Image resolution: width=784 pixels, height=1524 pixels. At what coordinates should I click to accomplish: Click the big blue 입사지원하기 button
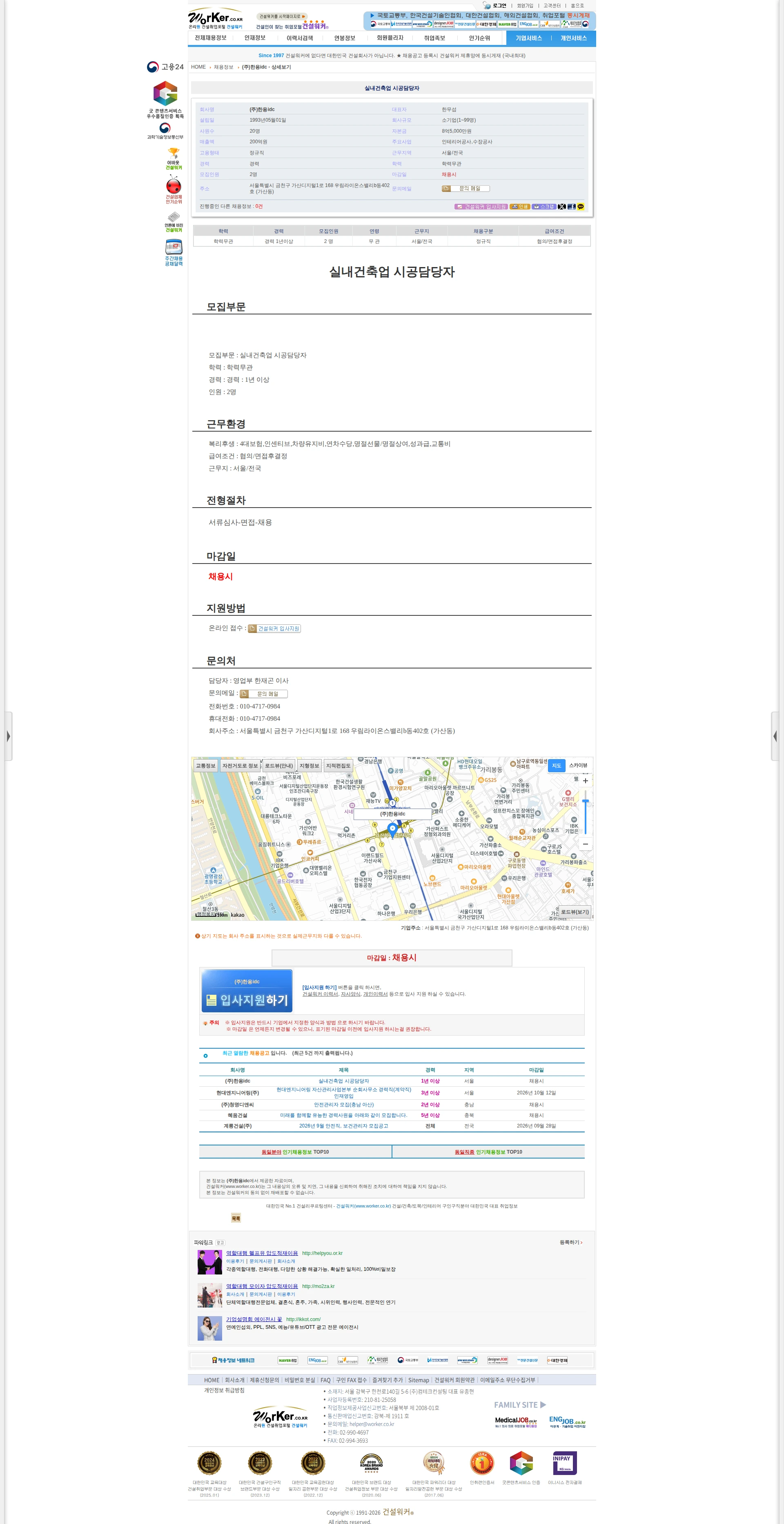pyautogui.click(x=247, y=991)
